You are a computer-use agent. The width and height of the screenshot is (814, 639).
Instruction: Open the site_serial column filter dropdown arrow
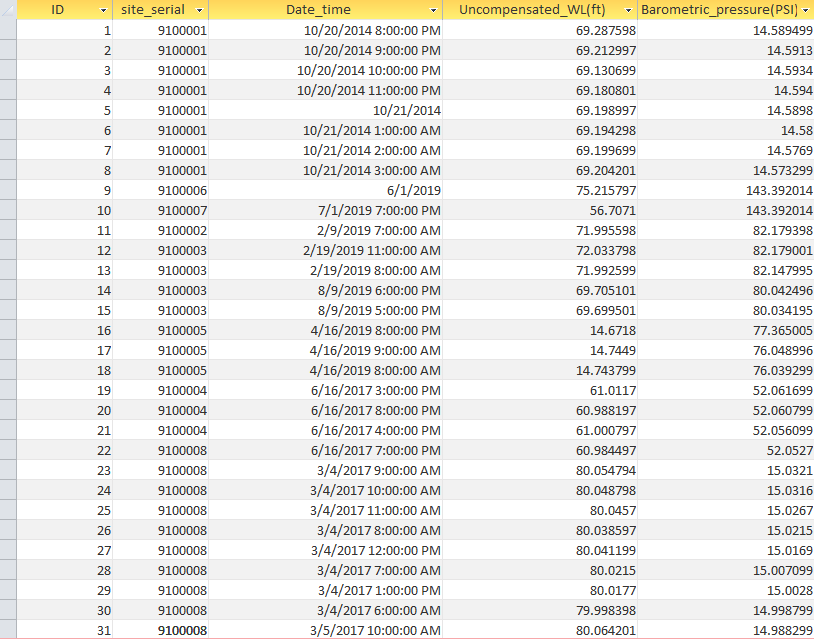(x=201, y=10)
